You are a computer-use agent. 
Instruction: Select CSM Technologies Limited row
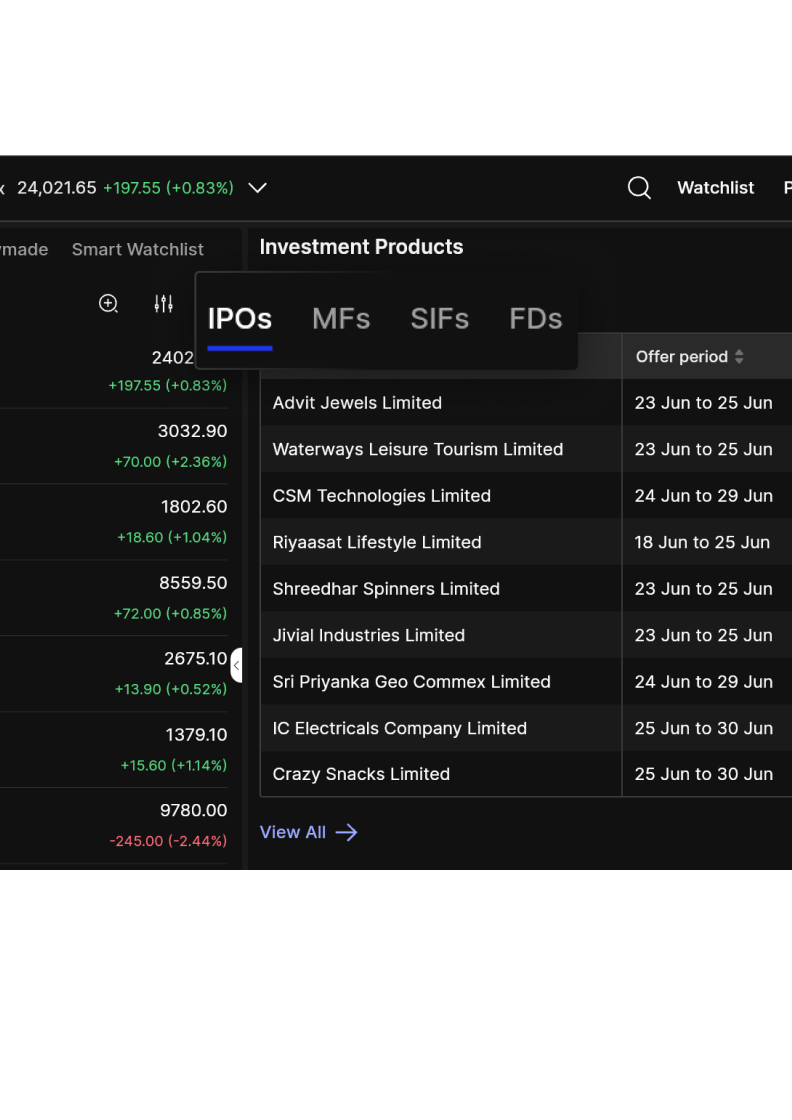tap(526, 496)
